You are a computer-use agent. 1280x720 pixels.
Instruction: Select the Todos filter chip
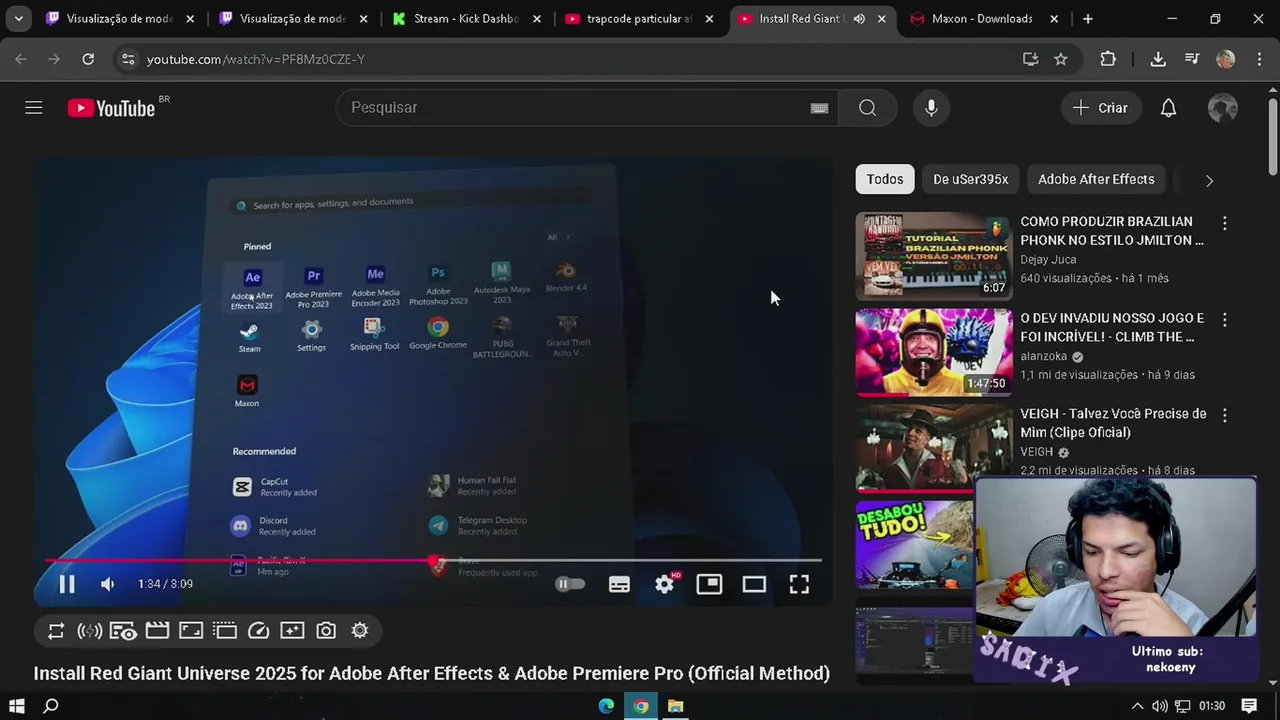(885, 179)
